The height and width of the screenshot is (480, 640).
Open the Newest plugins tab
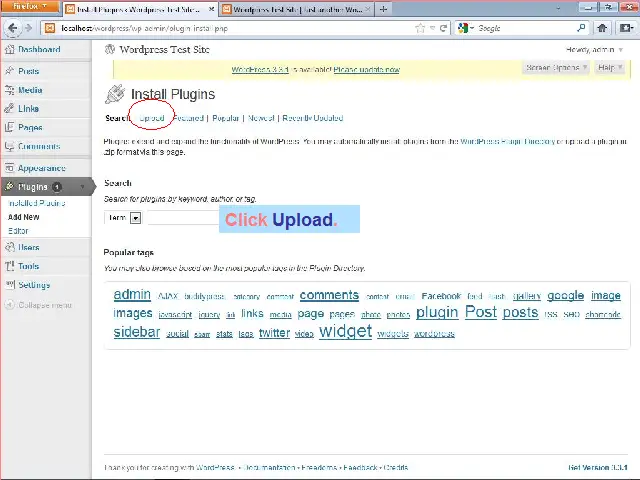261,118
